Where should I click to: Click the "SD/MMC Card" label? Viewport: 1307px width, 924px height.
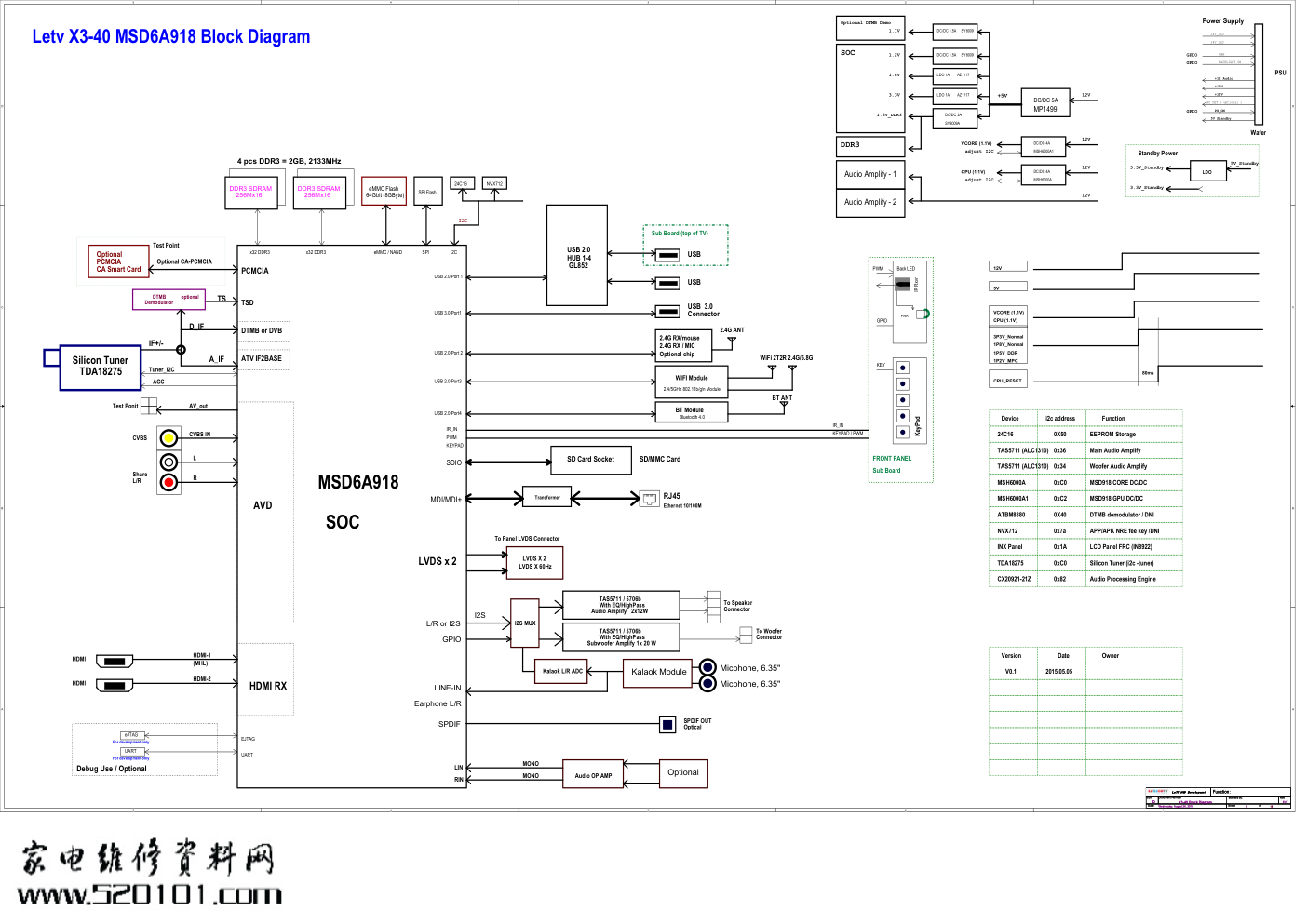tap(660, 459)
